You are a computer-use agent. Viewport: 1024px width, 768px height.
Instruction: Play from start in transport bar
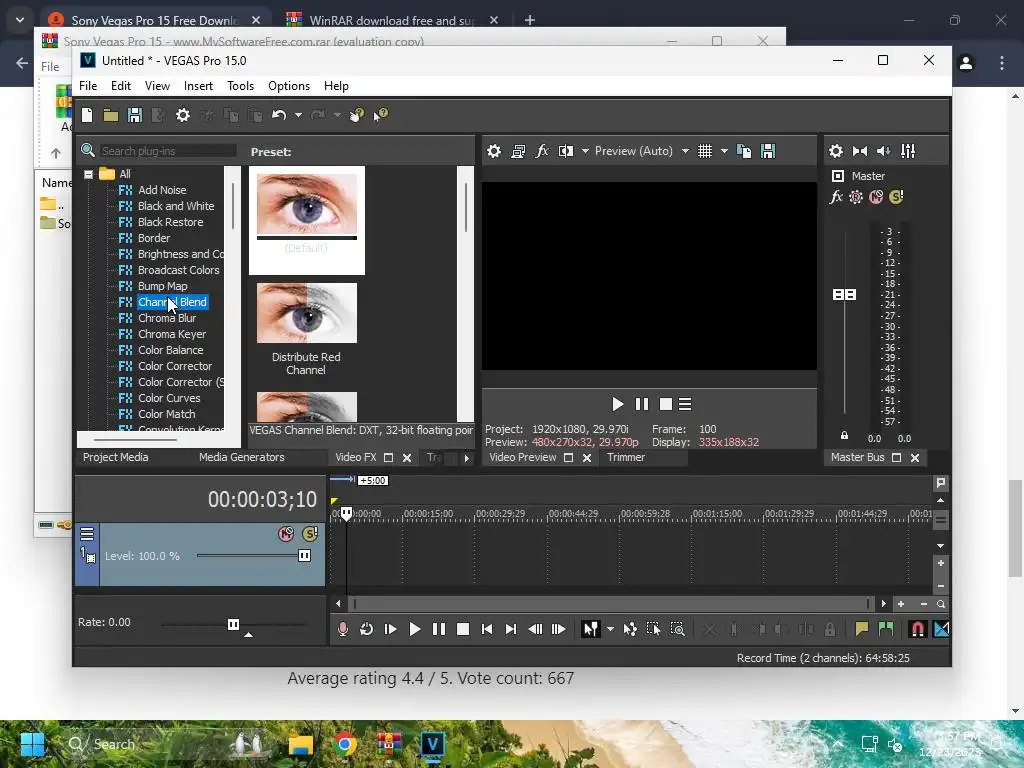click(x=391, y=629)
